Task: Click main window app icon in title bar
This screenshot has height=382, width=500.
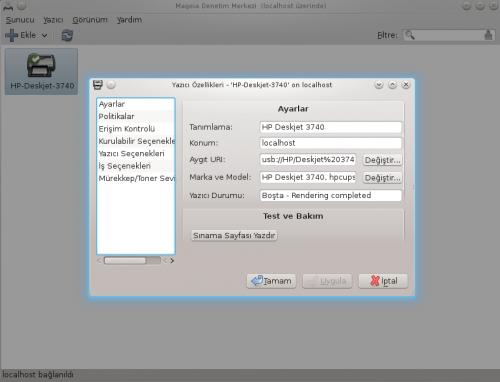Action: coord(8,6)
